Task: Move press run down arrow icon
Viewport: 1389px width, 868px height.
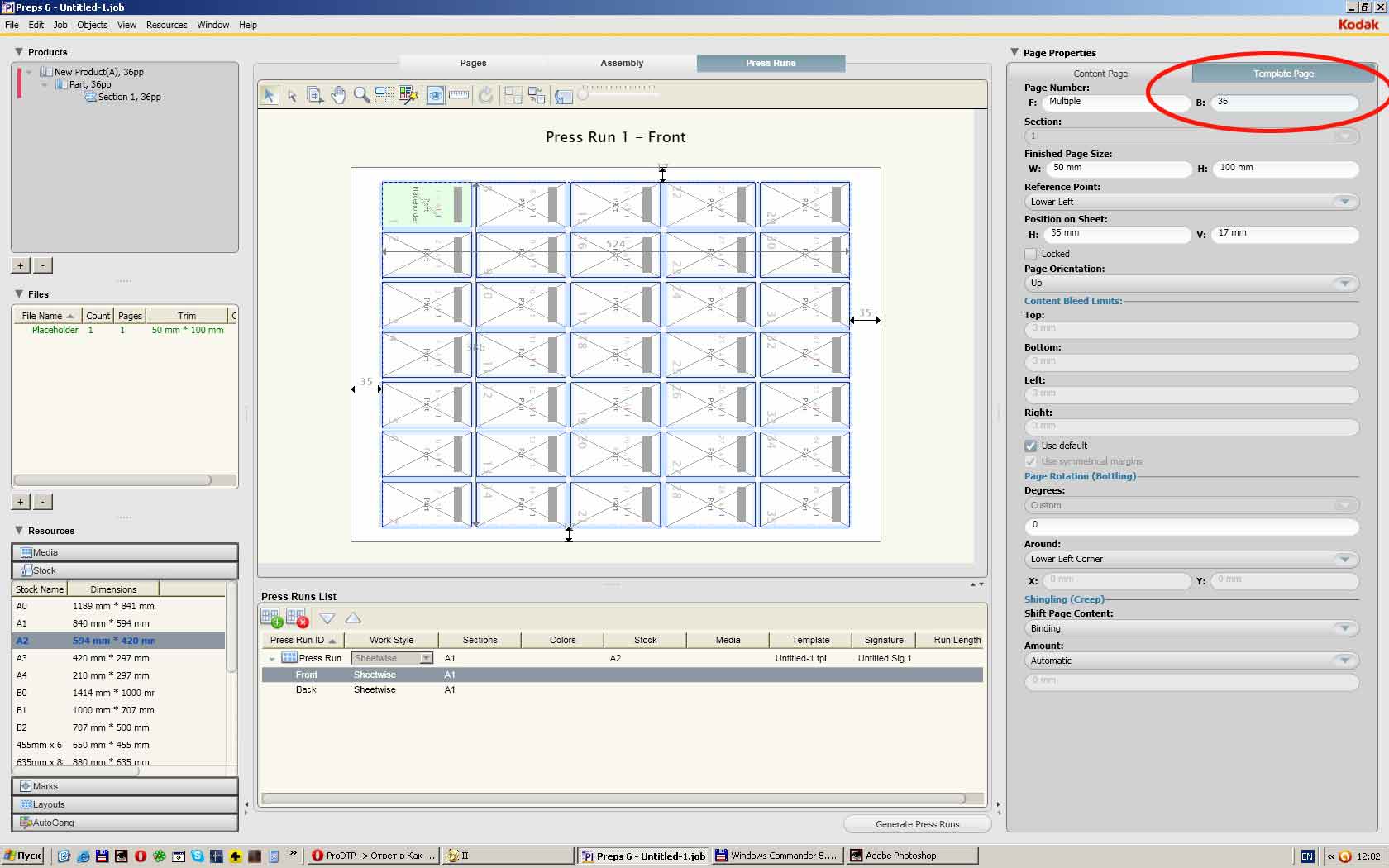Action: tap(327, 618)
